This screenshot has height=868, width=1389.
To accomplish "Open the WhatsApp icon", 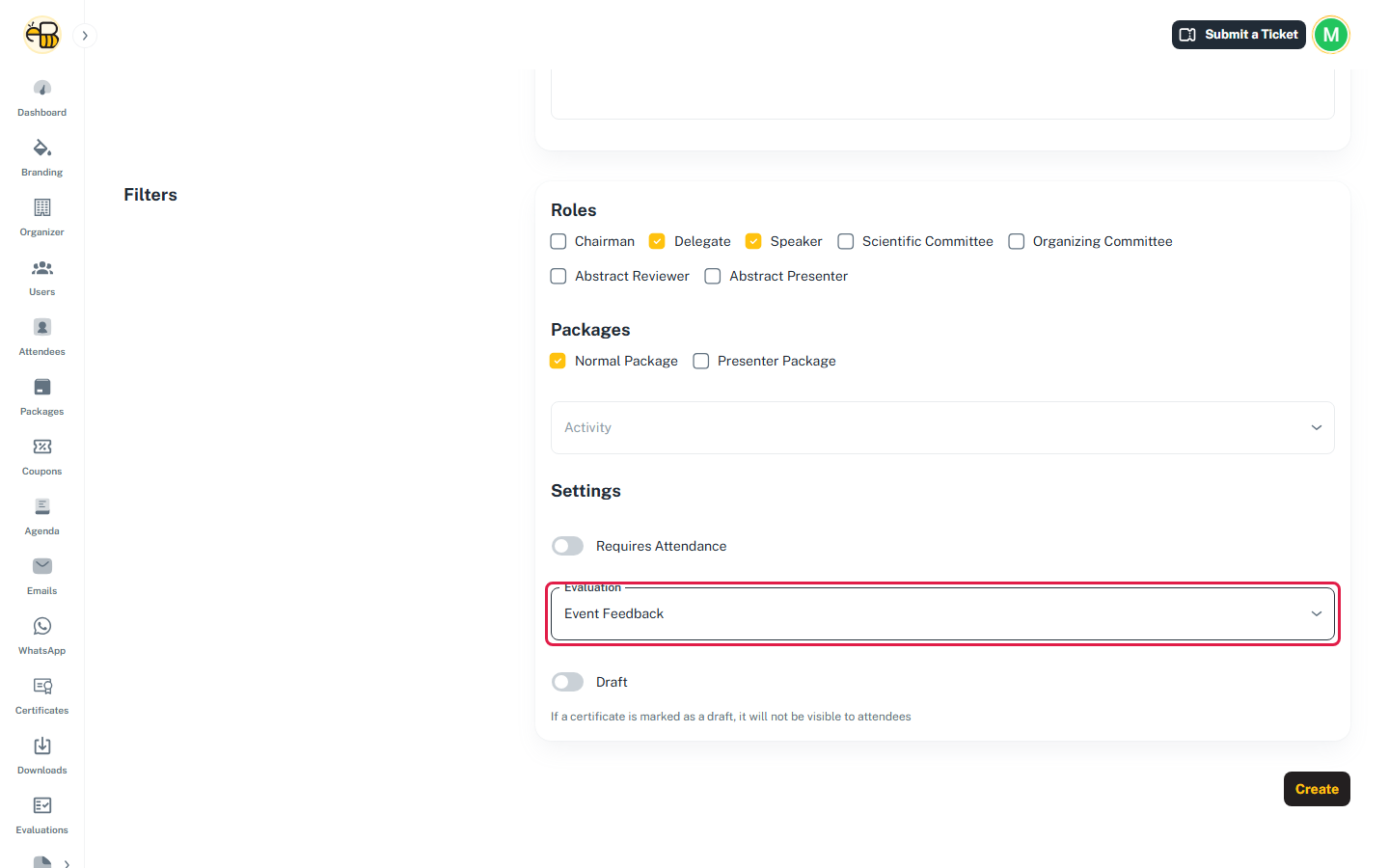I will [41, 626].
